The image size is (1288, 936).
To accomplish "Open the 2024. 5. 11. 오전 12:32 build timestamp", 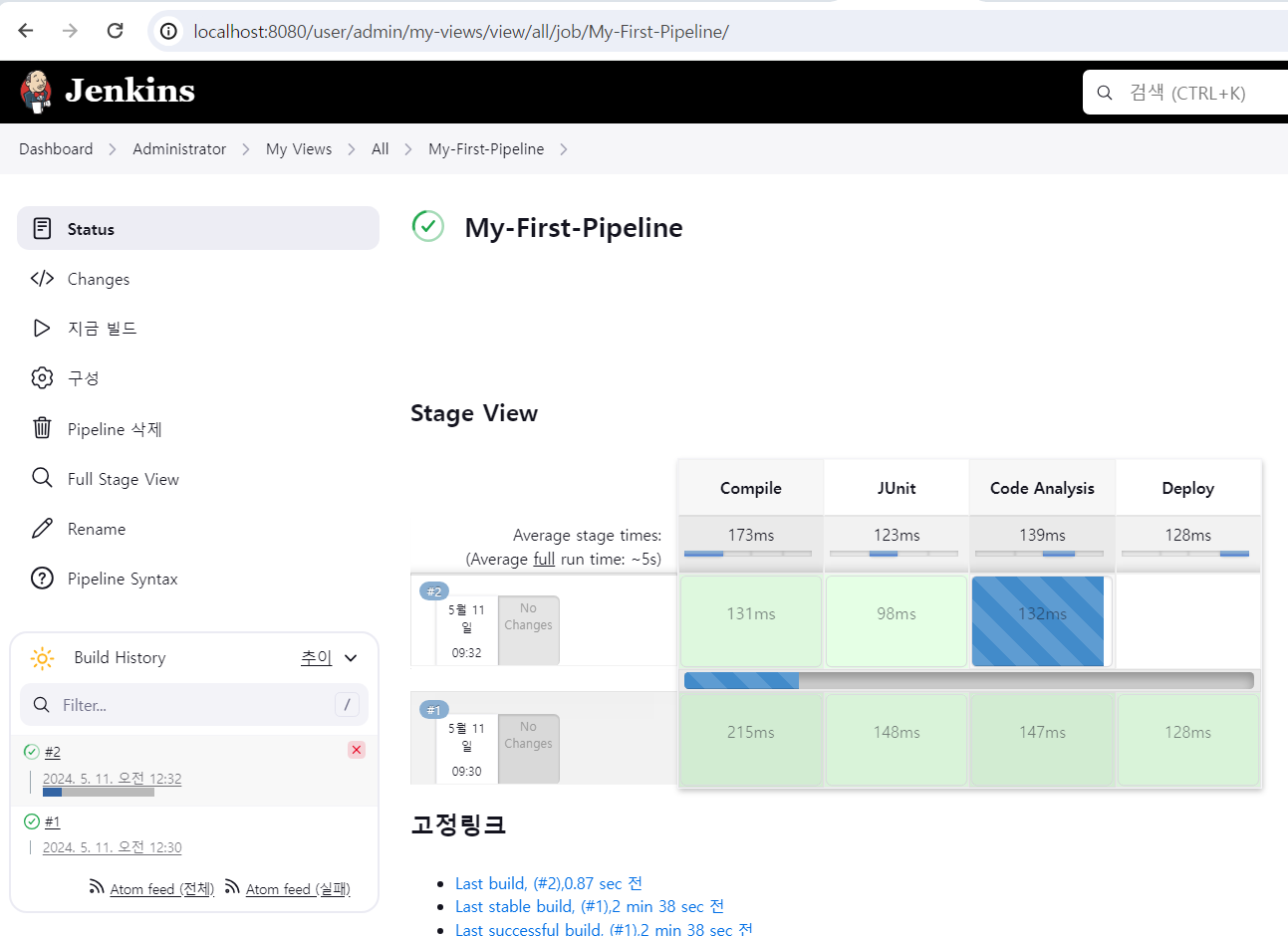I will [x=113, y=779].
